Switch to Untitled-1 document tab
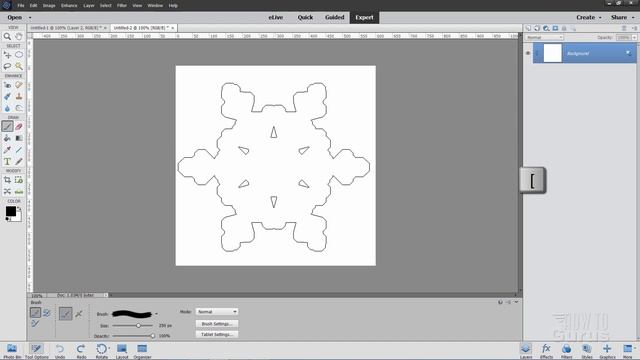640x360 pixels. pos(67,28)
